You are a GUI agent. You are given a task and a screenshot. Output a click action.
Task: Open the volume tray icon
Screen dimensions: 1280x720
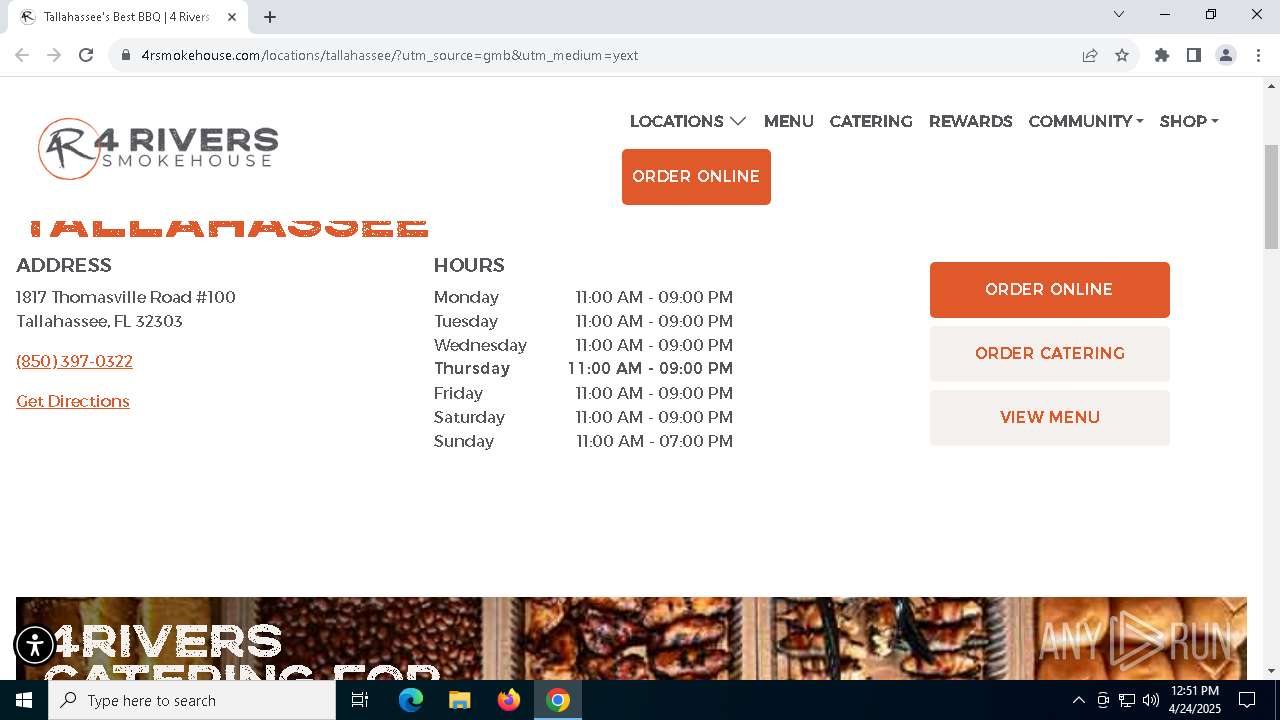(x=1151, y=700)
